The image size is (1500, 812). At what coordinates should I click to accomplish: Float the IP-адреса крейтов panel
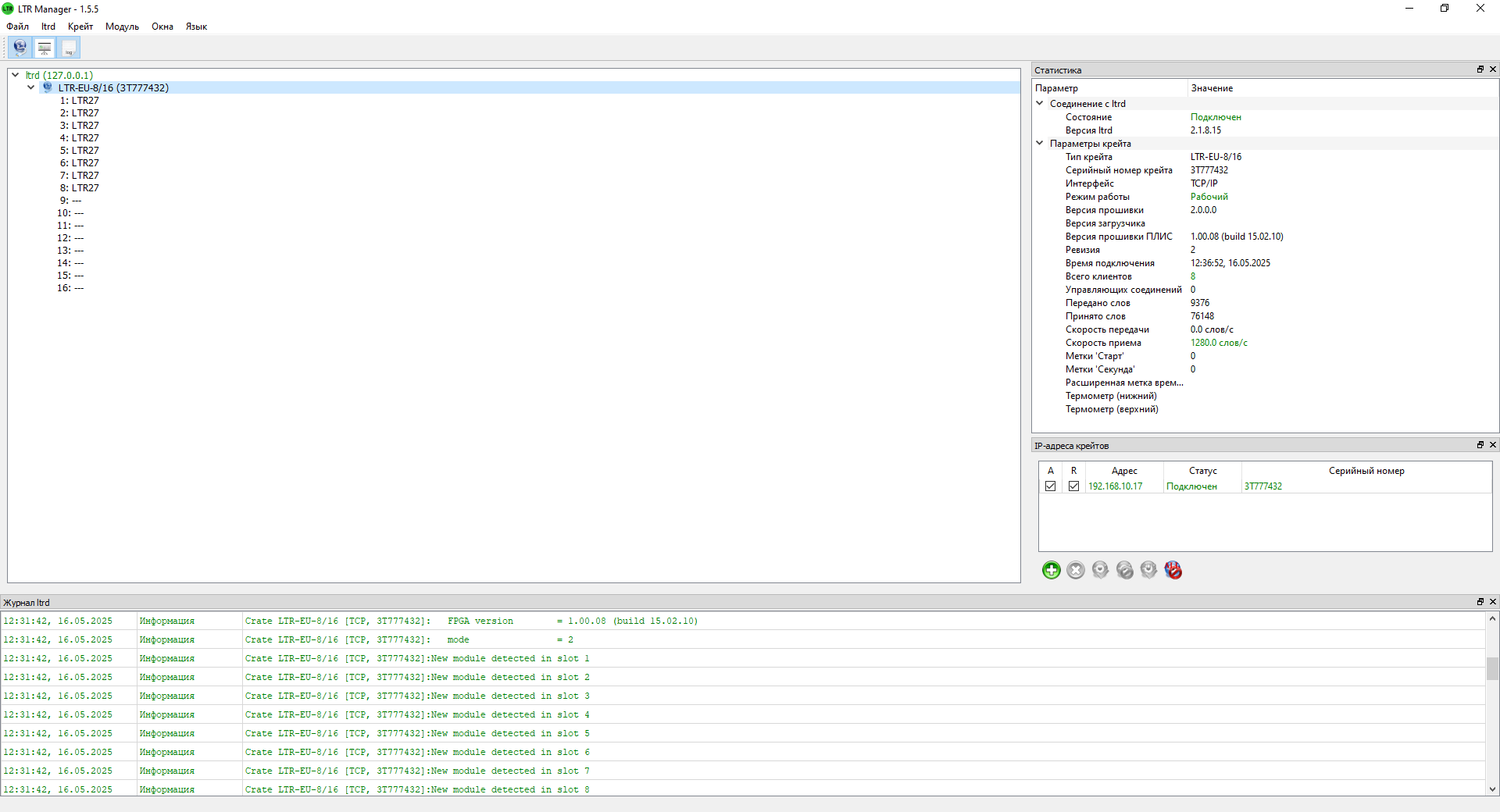click(1480, 445)
